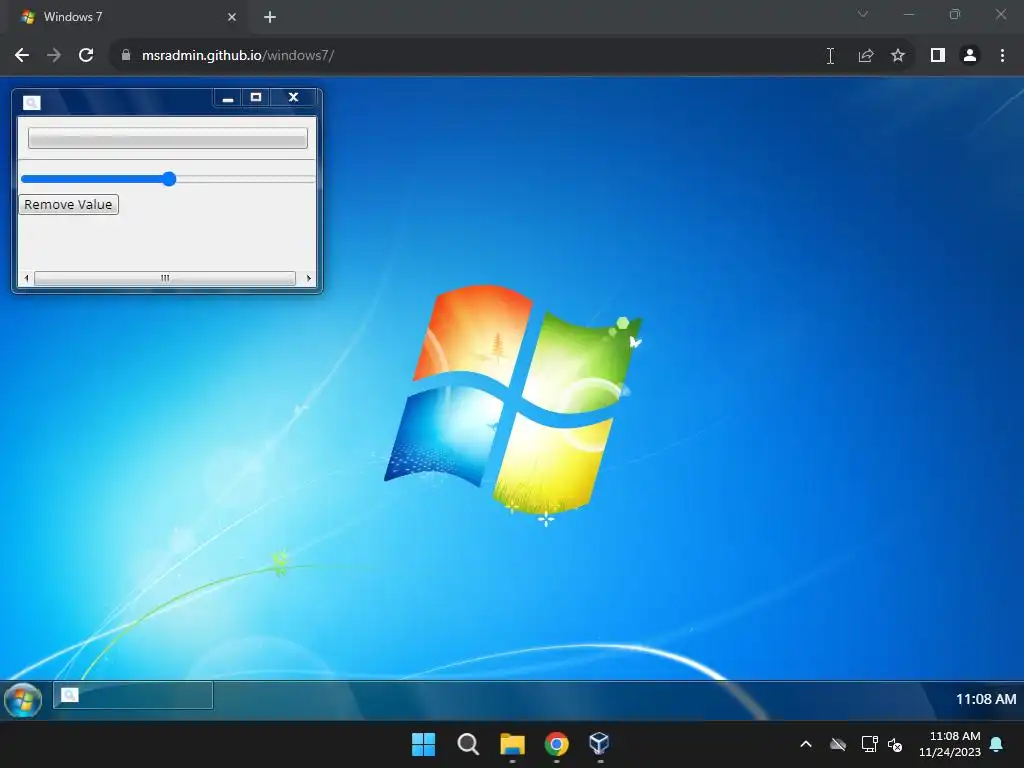This screenshot has height=768, width=1024.
Task: Click the 11:08 AM clock in Windows 7 taskbar
Action: 985,699
